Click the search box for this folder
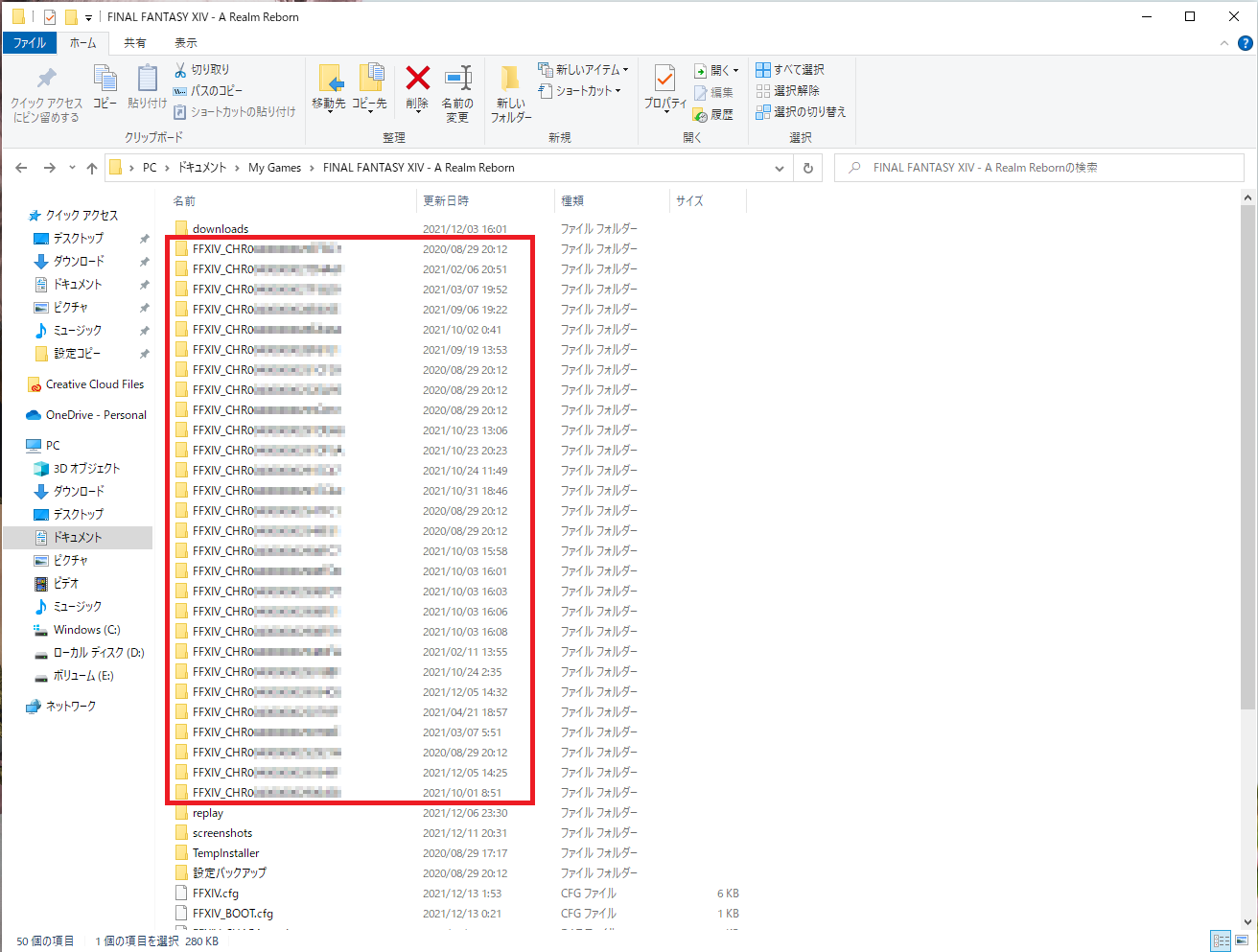 (x=1039, y=168)
